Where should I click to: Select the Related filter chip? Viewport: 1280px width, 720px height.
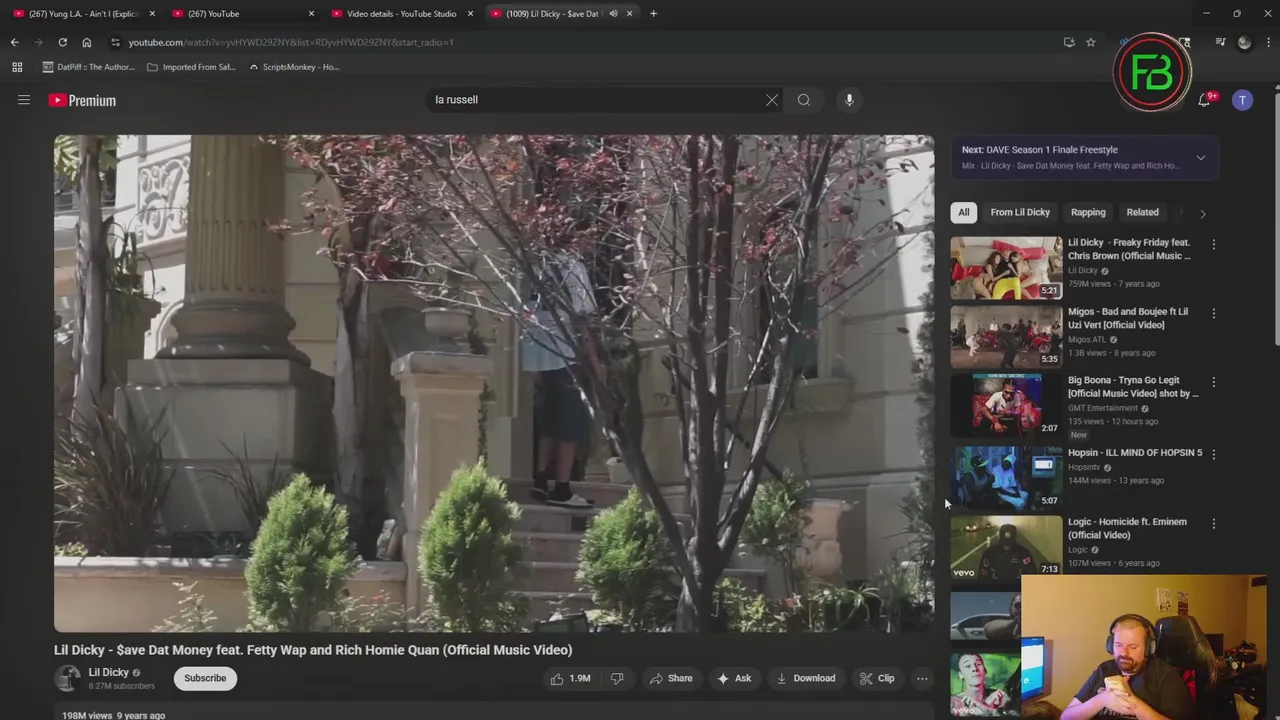click(x=1142, y=212)
